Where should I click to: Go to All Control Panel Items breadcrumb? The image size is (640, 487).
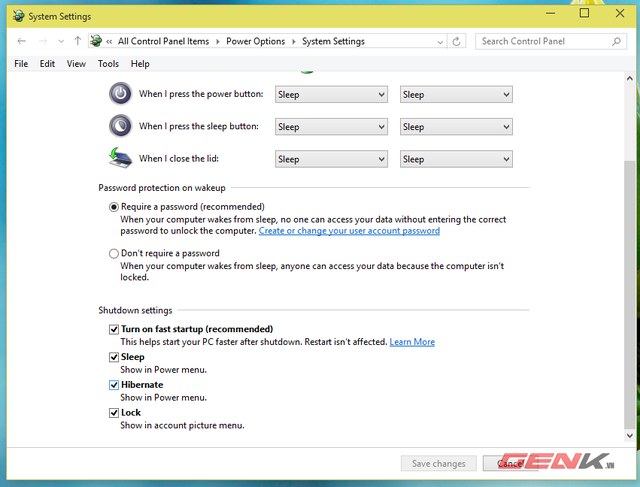point(163,41)
